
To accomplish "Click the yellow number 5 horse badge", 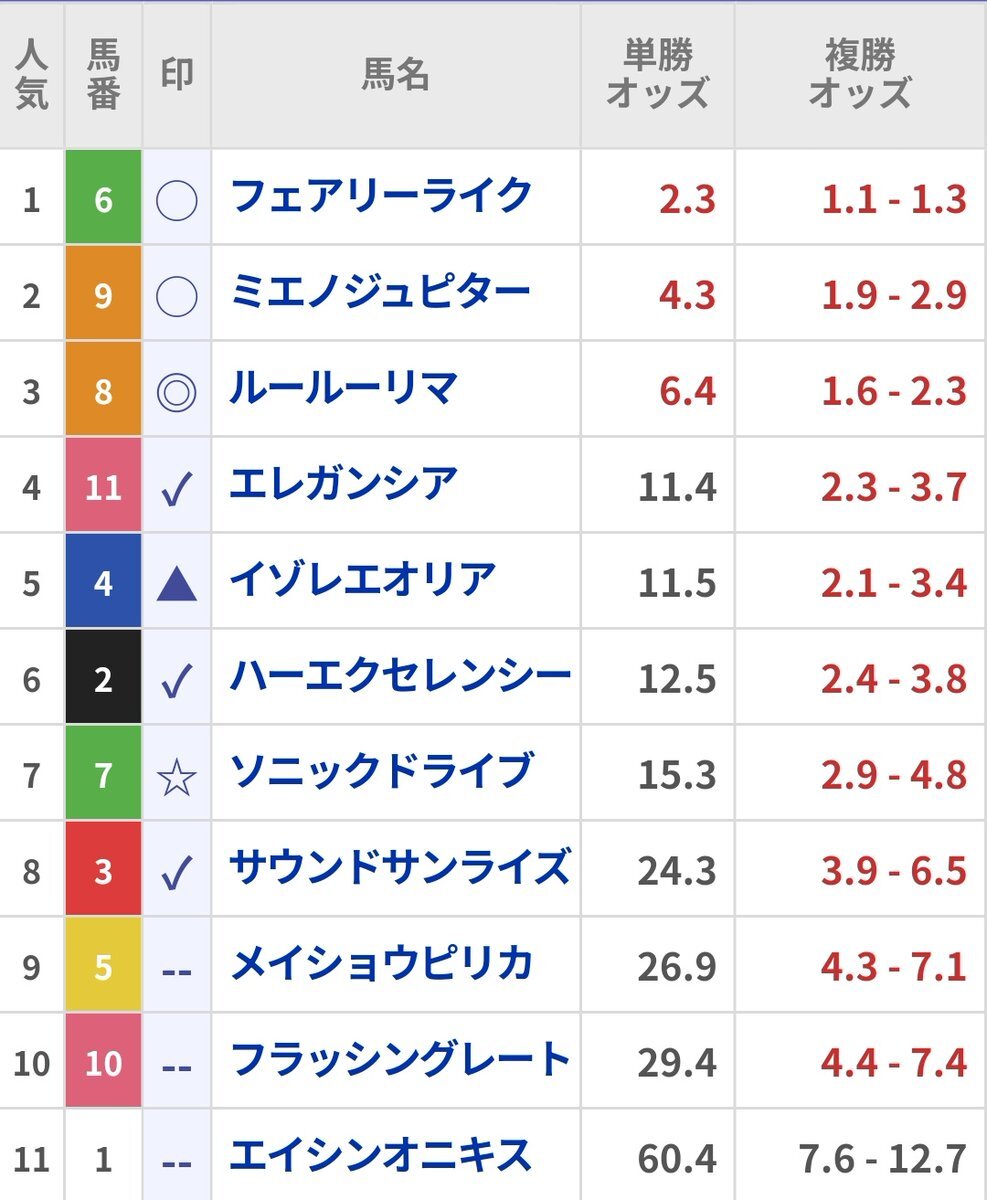I will tap(103, 967).
